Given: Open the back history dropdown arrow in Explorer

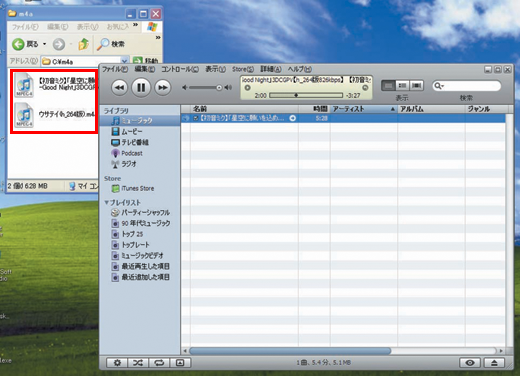Looking at the screenshot, I should coord(45,44).
